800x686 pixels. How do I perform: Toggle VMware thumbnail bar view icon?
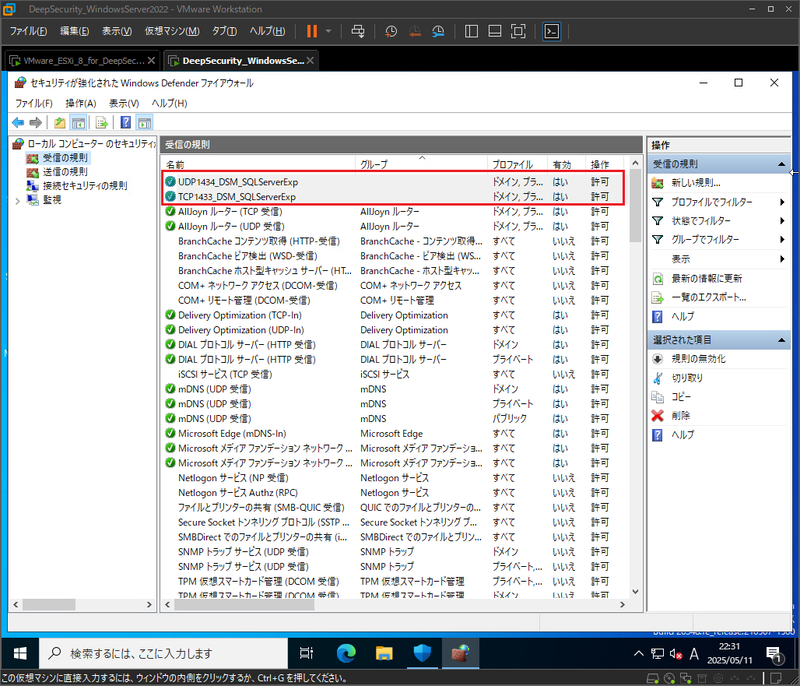[x=495, y=31]
